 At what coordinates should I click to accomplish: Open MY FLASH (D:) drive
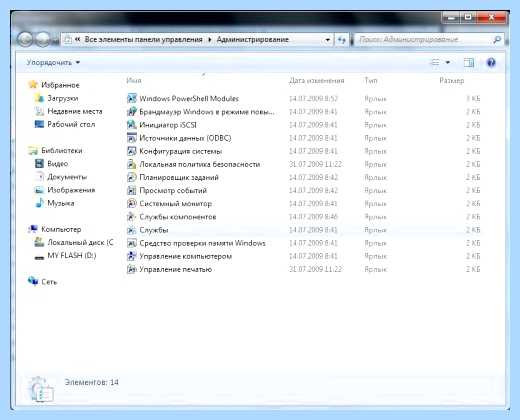(71, 256)
